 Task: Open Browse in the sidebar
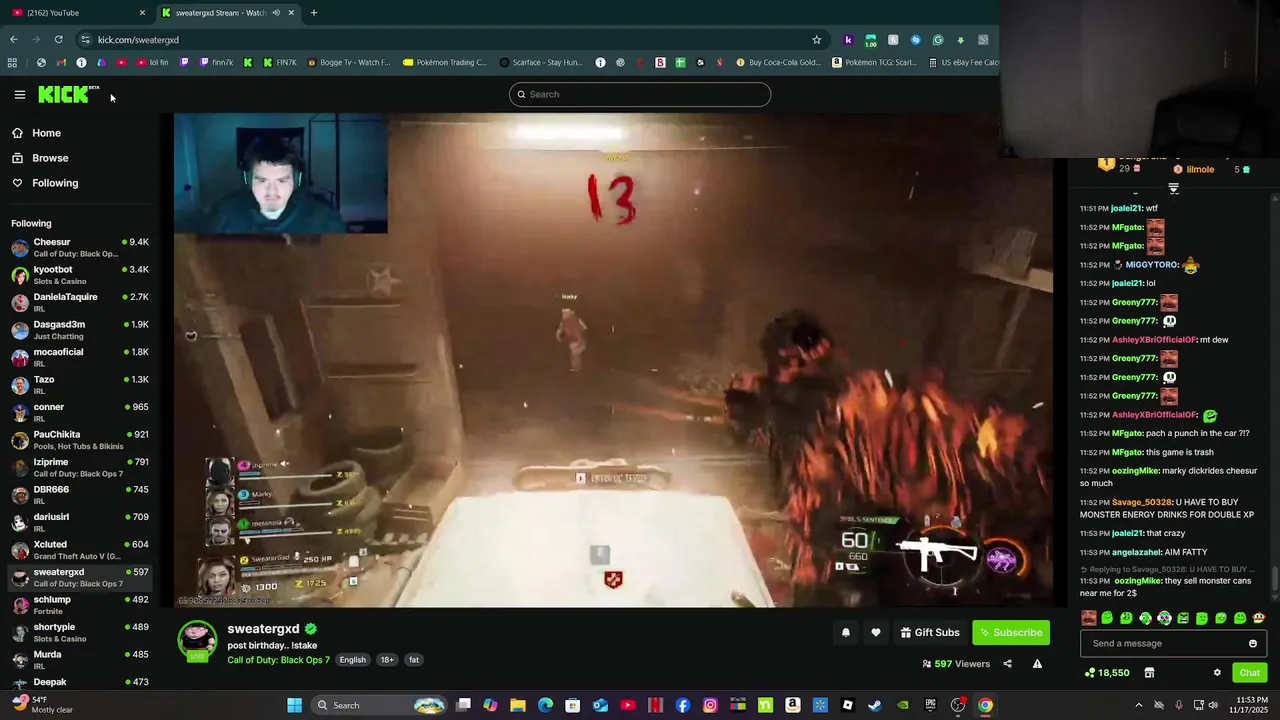(50, 158)
